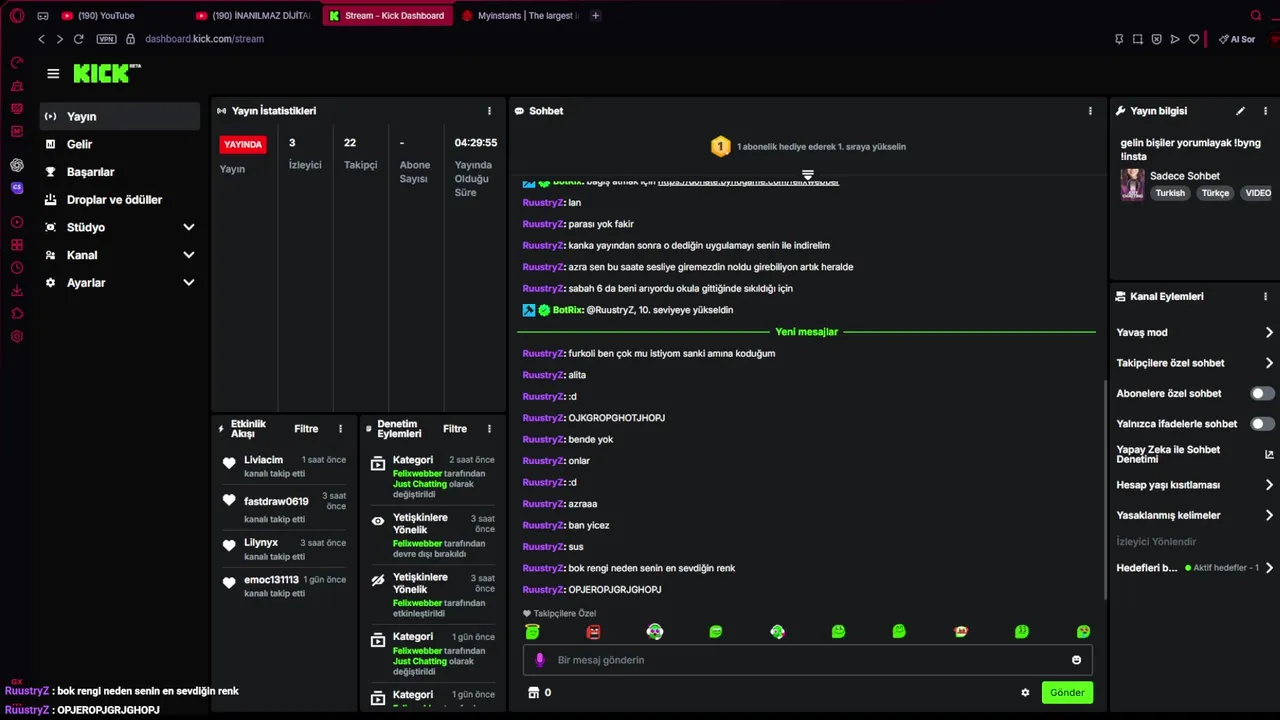The height and width of the screenshot is (720, 1280).
Task: Click the green Gönder button
Action: pos(1067,692)
